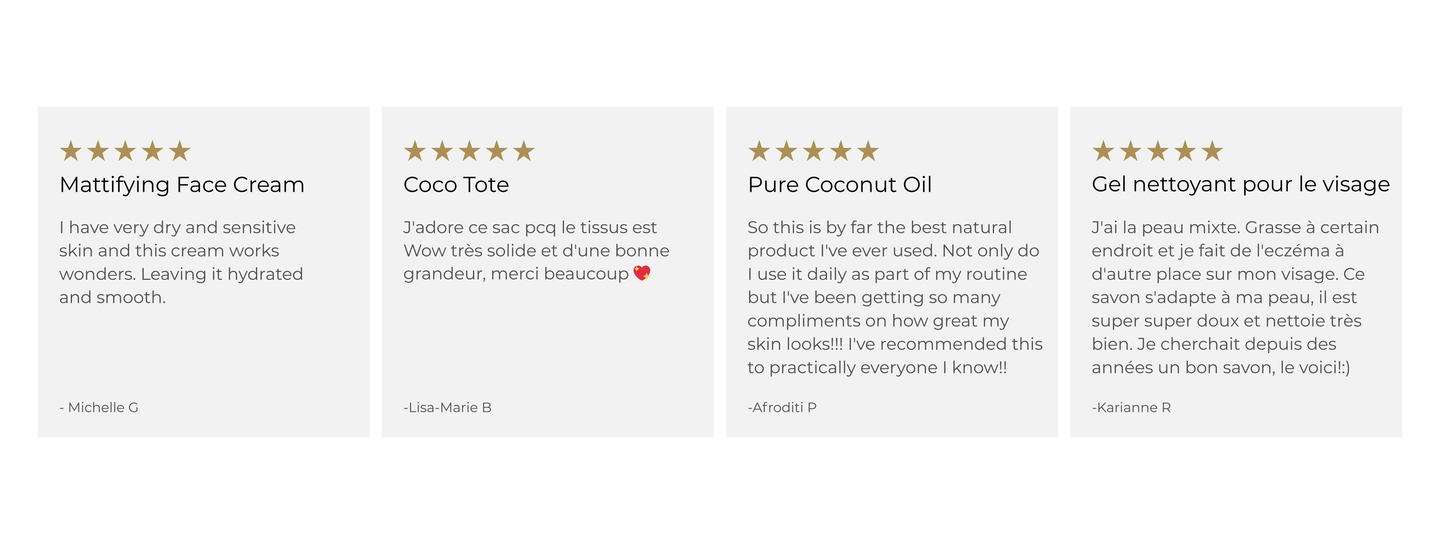Open Gel nettoyant pour le visage title
Viewport: 1440px width, 544px height.
tap(1241, 185)
